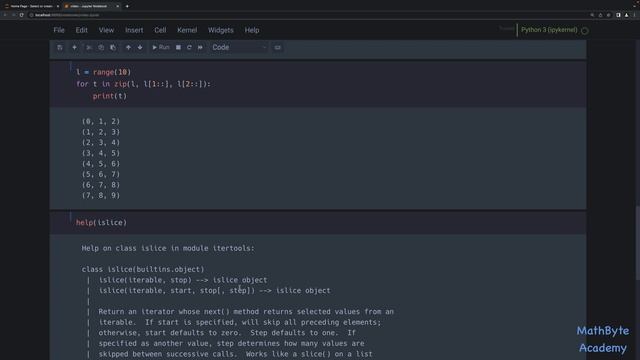640x360 pixels.
Task: Interrupt the kernel with the stop square
Action: 178,47
